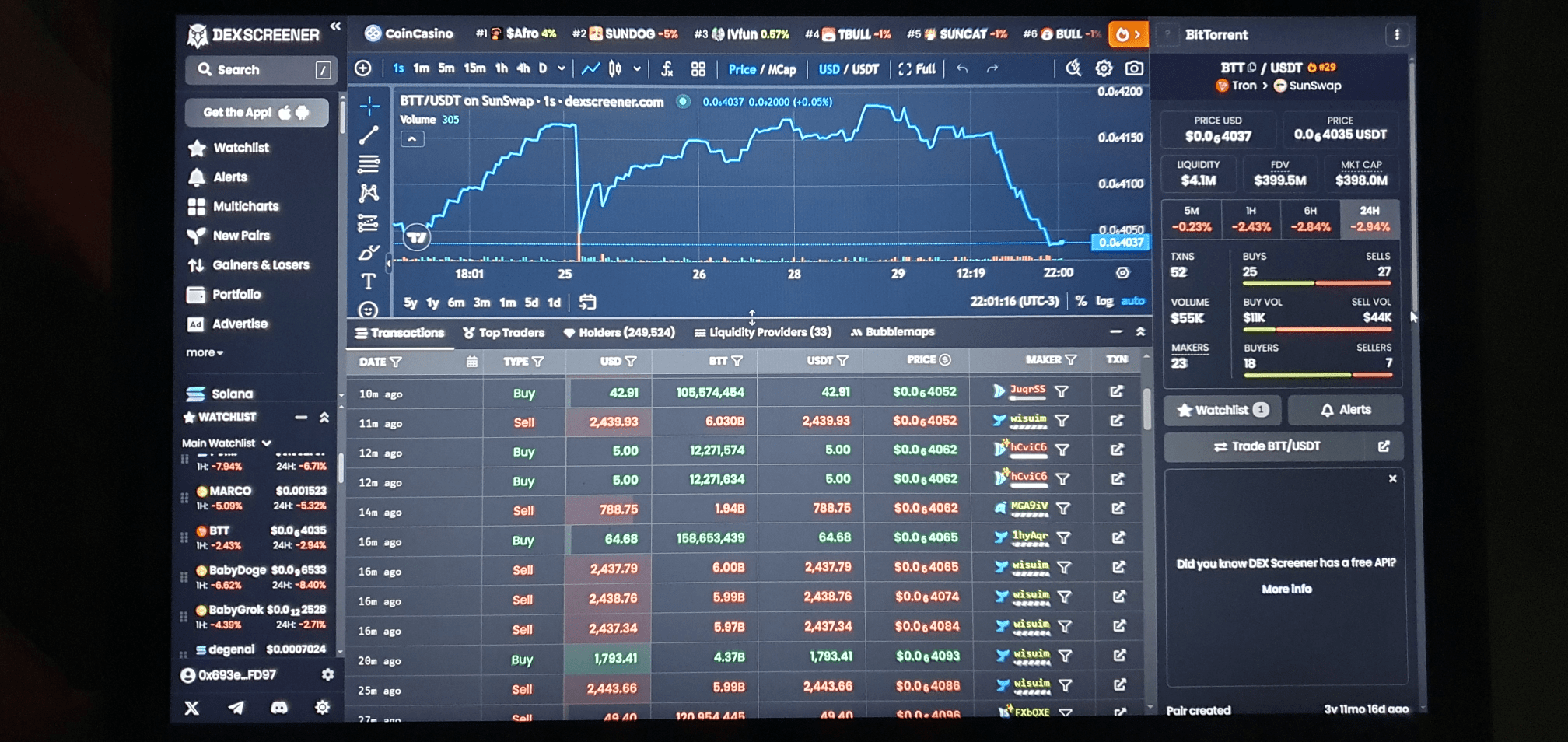Image resolution: width=1568 pixels, height=742 pixels.
Task: Open chart settings gear in toolbar
Action: click(1104, 68)
